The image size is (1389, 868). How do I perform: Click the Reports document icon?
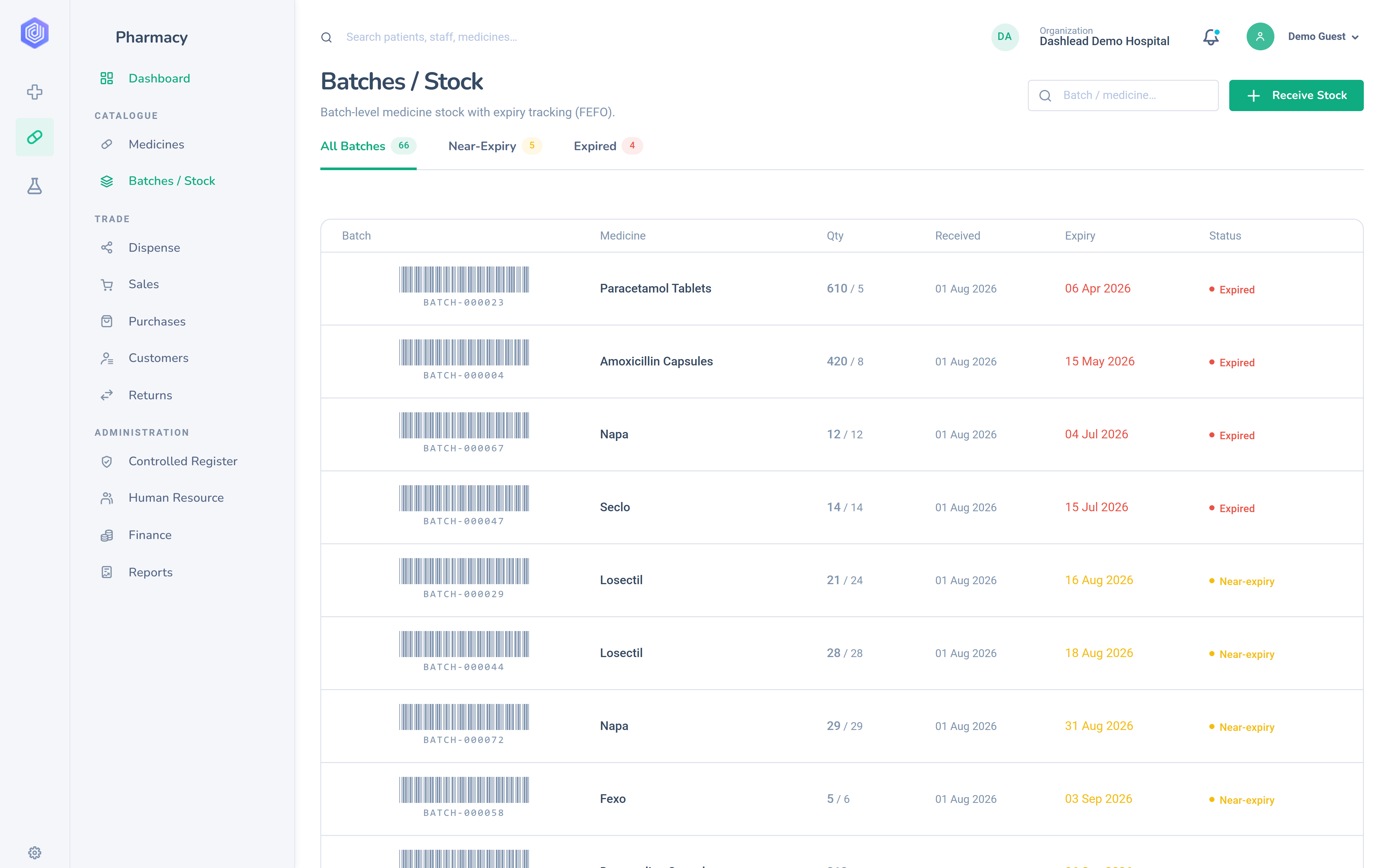pos(107,572)
